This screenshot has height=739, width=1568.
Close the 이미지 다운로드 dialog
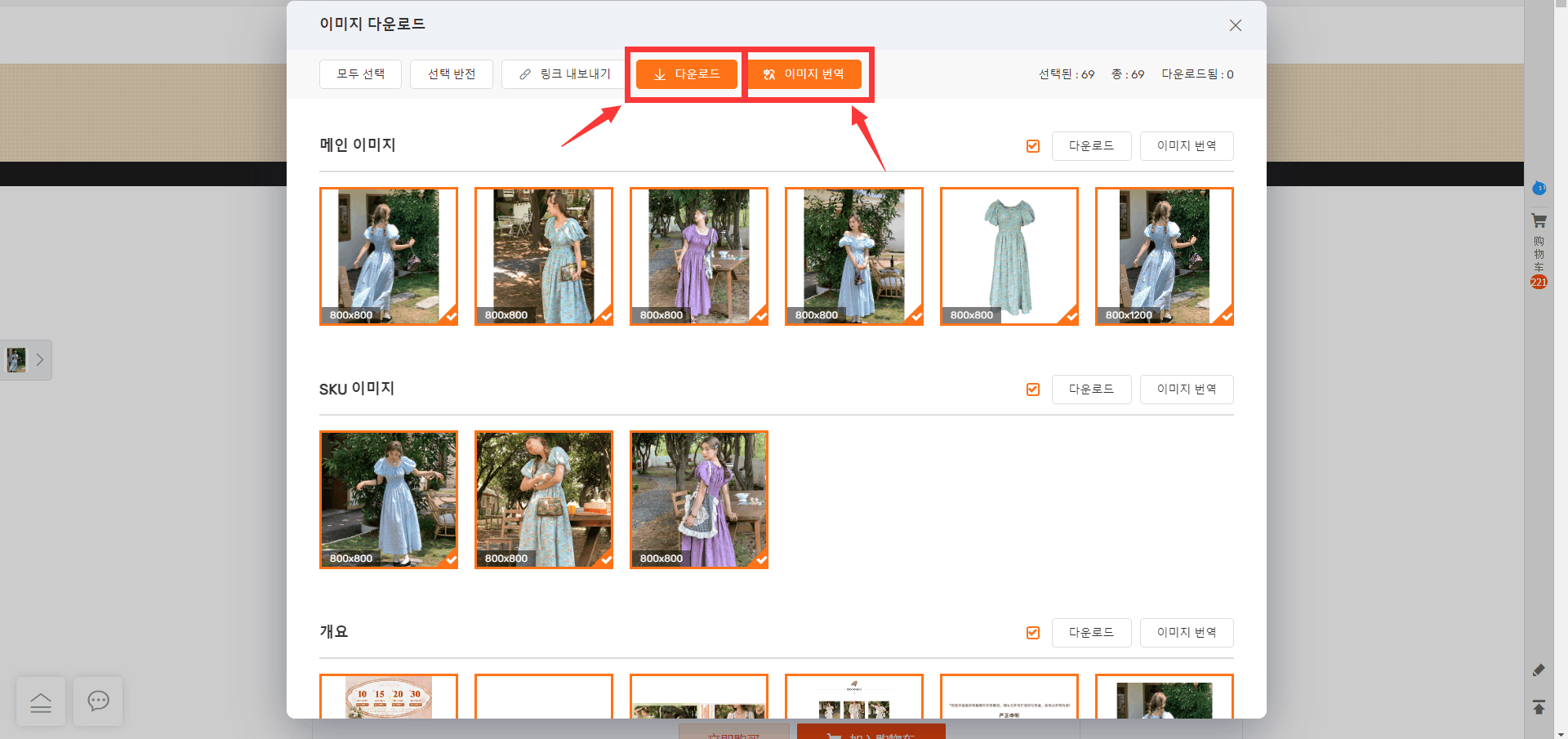pyautogui.click(x=1236, y=25)
